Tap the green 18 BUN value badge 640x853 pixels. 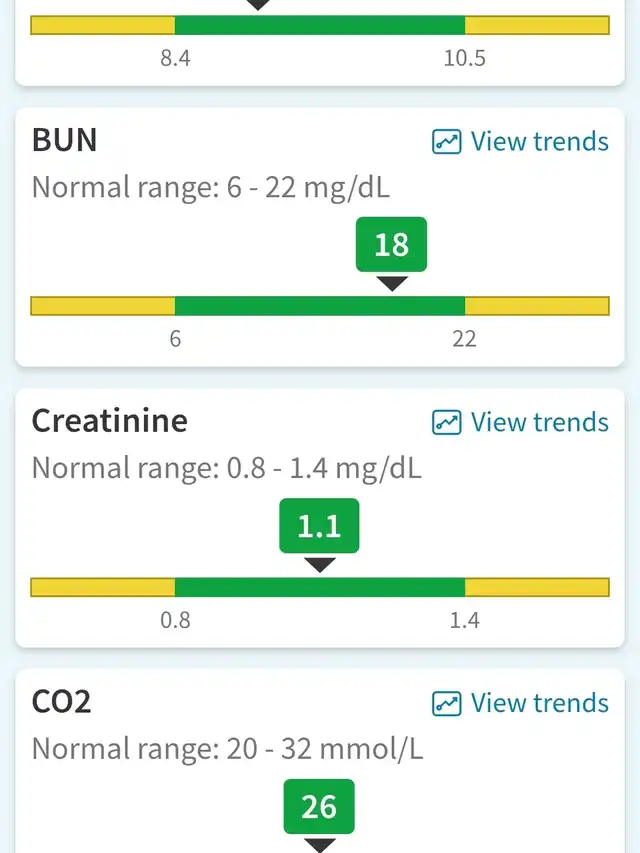click(391, 244)
